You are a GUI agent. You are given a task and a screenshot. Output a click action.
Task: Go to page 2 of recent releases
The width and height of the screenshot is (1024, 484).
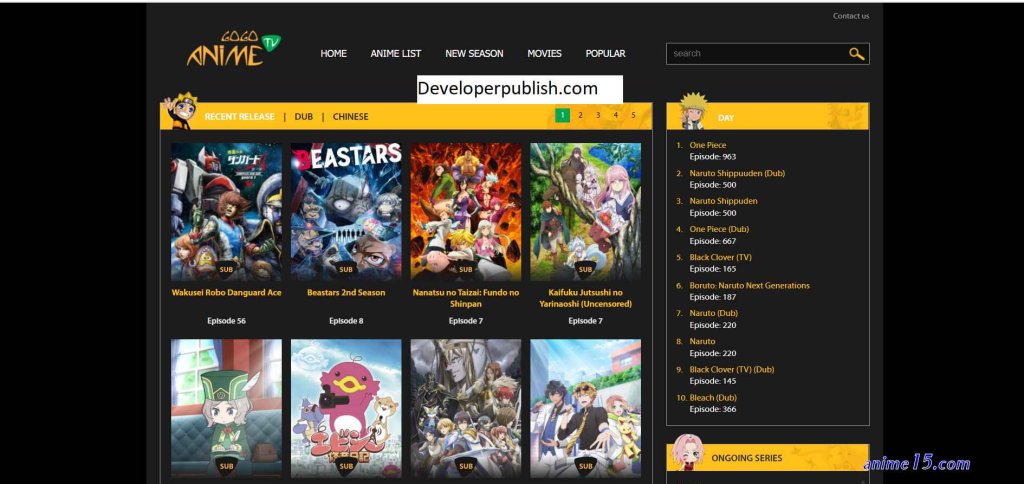(x=580, y=115)
